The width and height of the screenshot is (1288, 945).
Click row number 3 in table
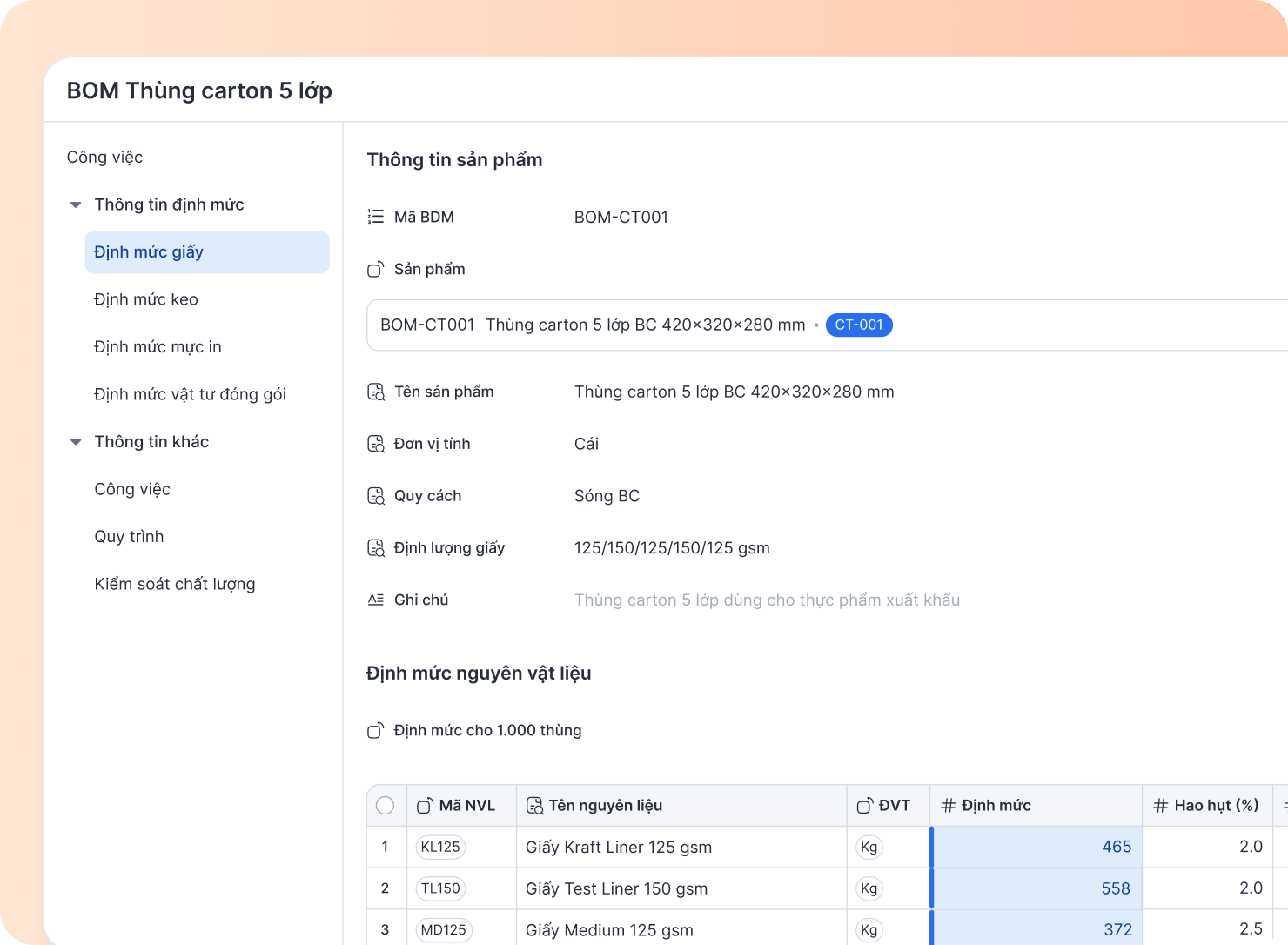(x=385, y=929)
